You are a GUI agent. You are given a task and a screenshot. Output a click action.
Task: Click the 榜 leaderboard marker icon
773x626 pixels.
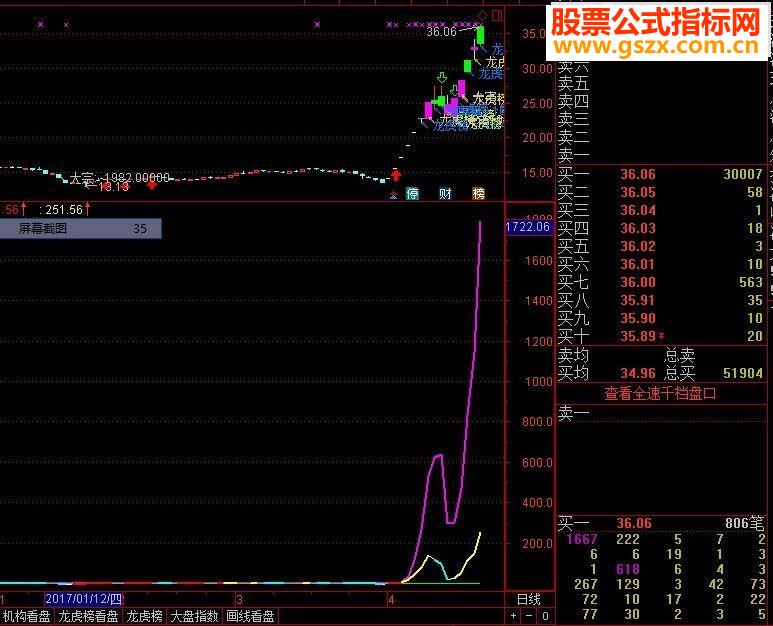[478, 194]
